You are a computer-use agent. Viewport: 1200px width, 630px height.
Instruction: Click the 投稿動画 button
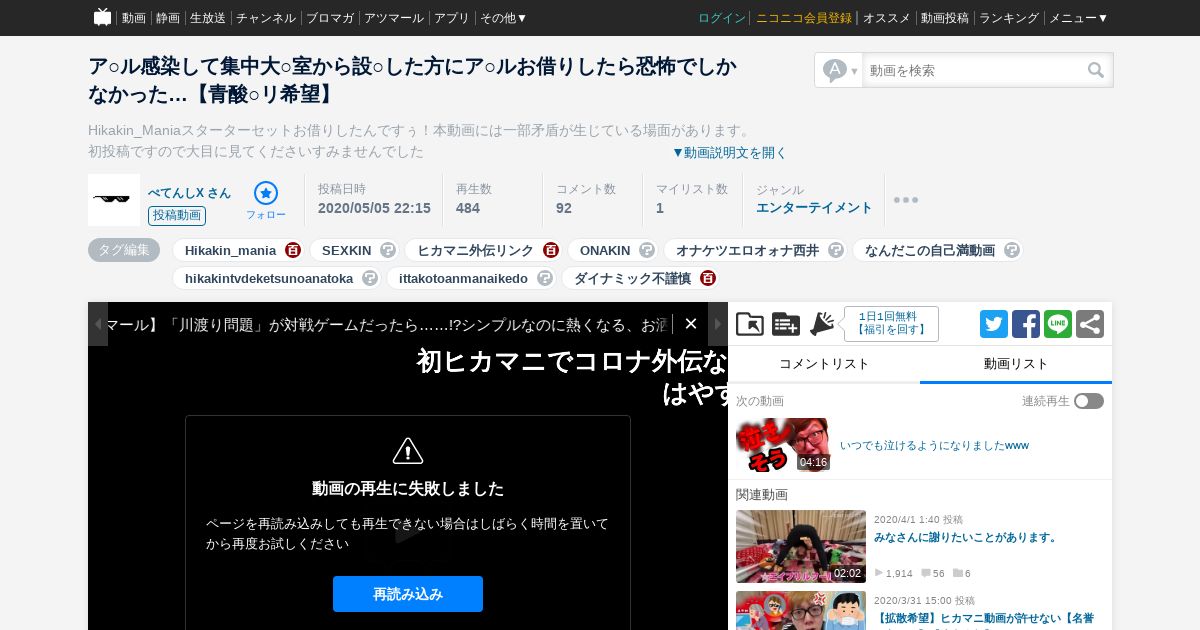(x=177, y=216)
